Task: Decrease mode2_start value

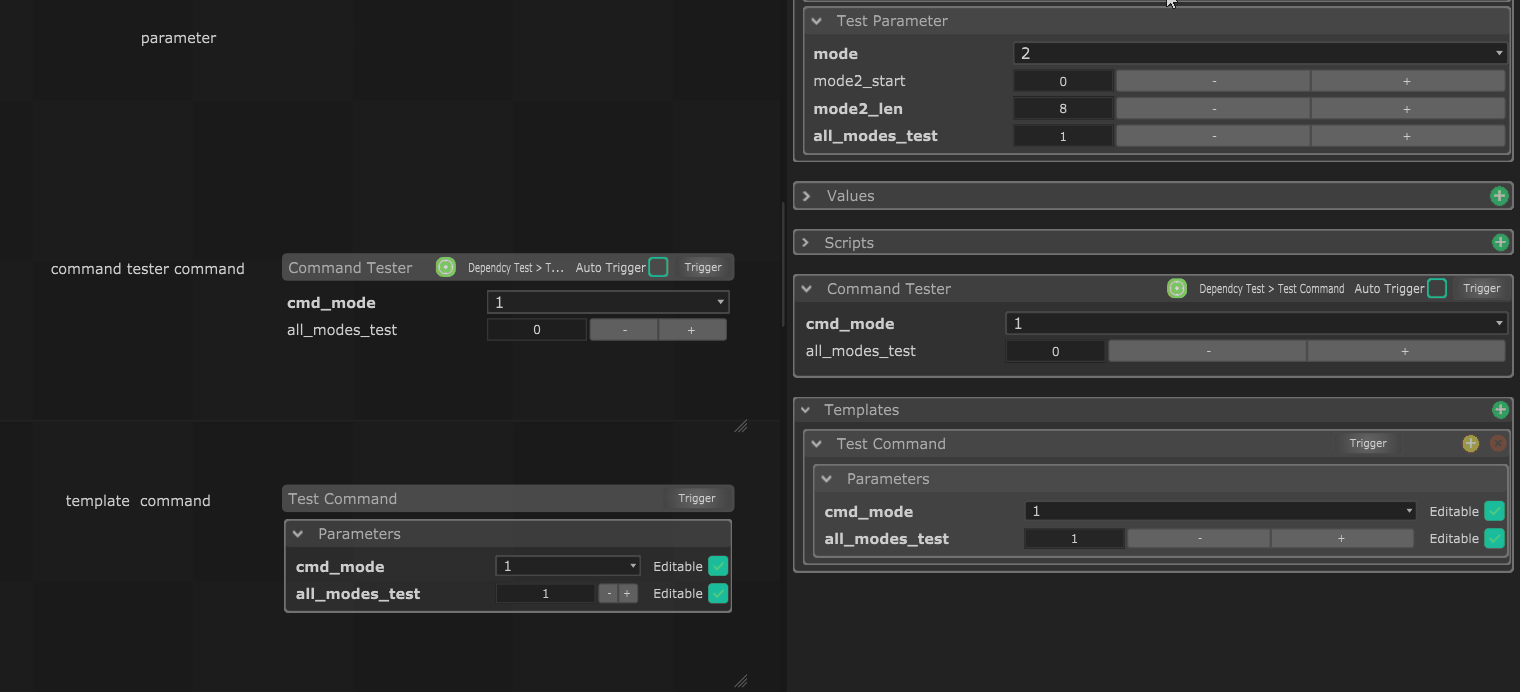Action: pyautogui.click(x=1213, y=81)
